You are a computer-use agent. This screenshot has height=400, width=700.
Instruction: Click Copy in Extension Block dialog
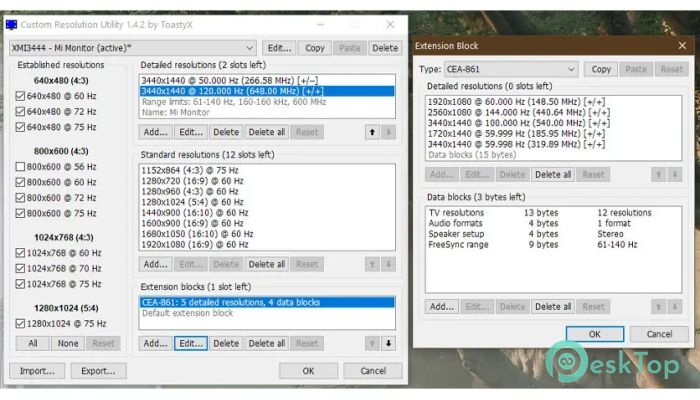(x=601, y=69)
